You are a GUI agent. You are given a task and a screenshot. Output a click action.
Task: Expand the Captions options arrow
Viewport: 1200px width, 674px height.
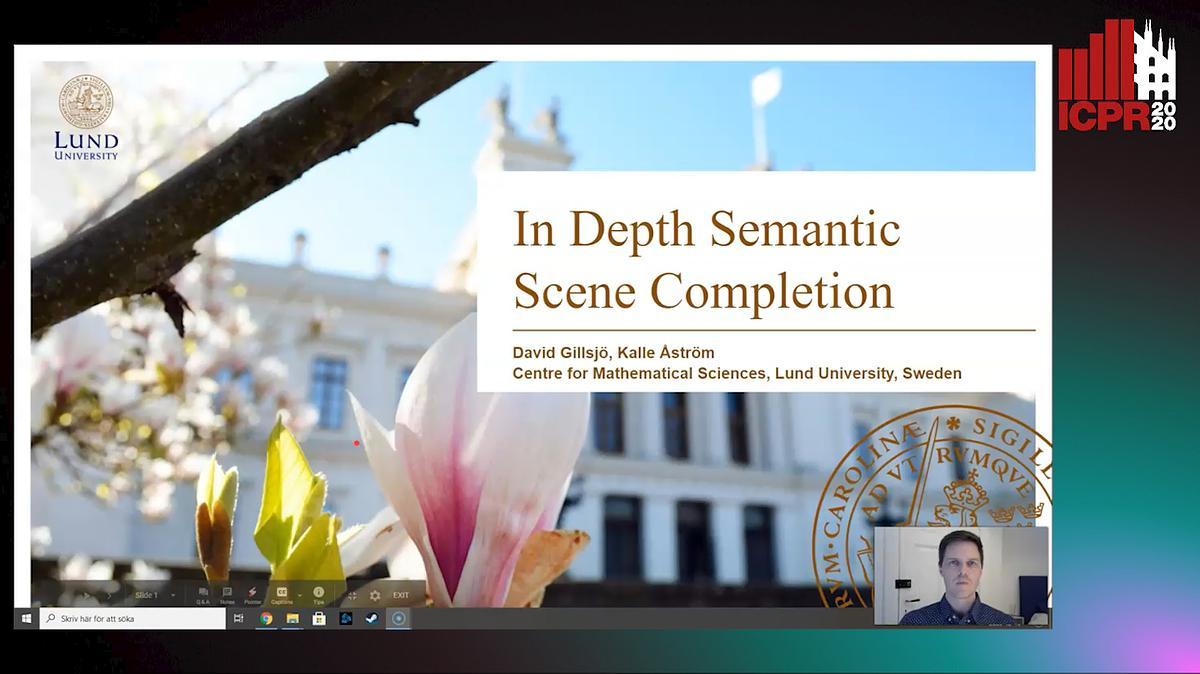pyautogui.click(x=299, y=595)
